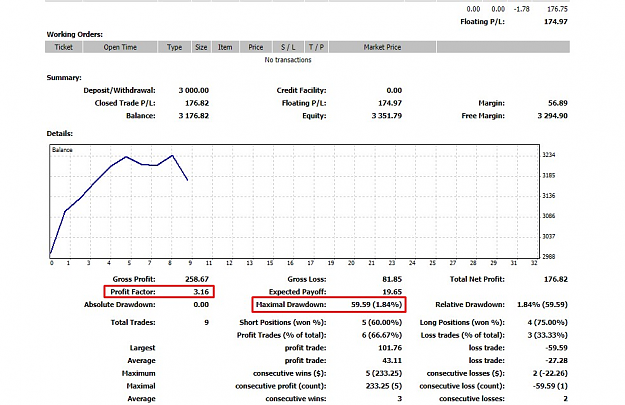Viewport: 625px width, 405px height.
Task: Click the Market Price column header
Action: [x=382, y=47]
